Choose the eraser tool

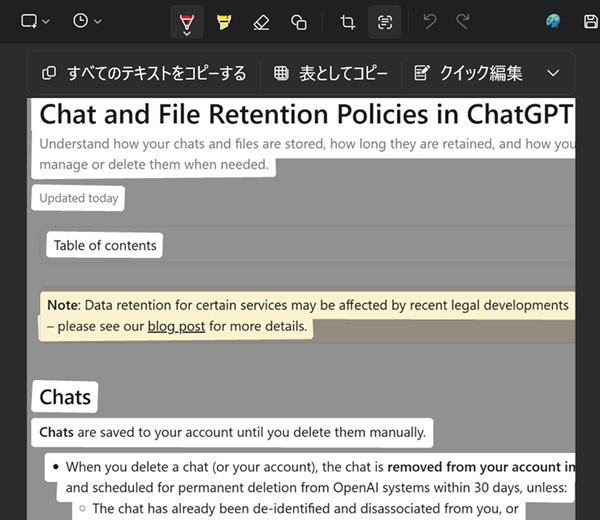261,22
